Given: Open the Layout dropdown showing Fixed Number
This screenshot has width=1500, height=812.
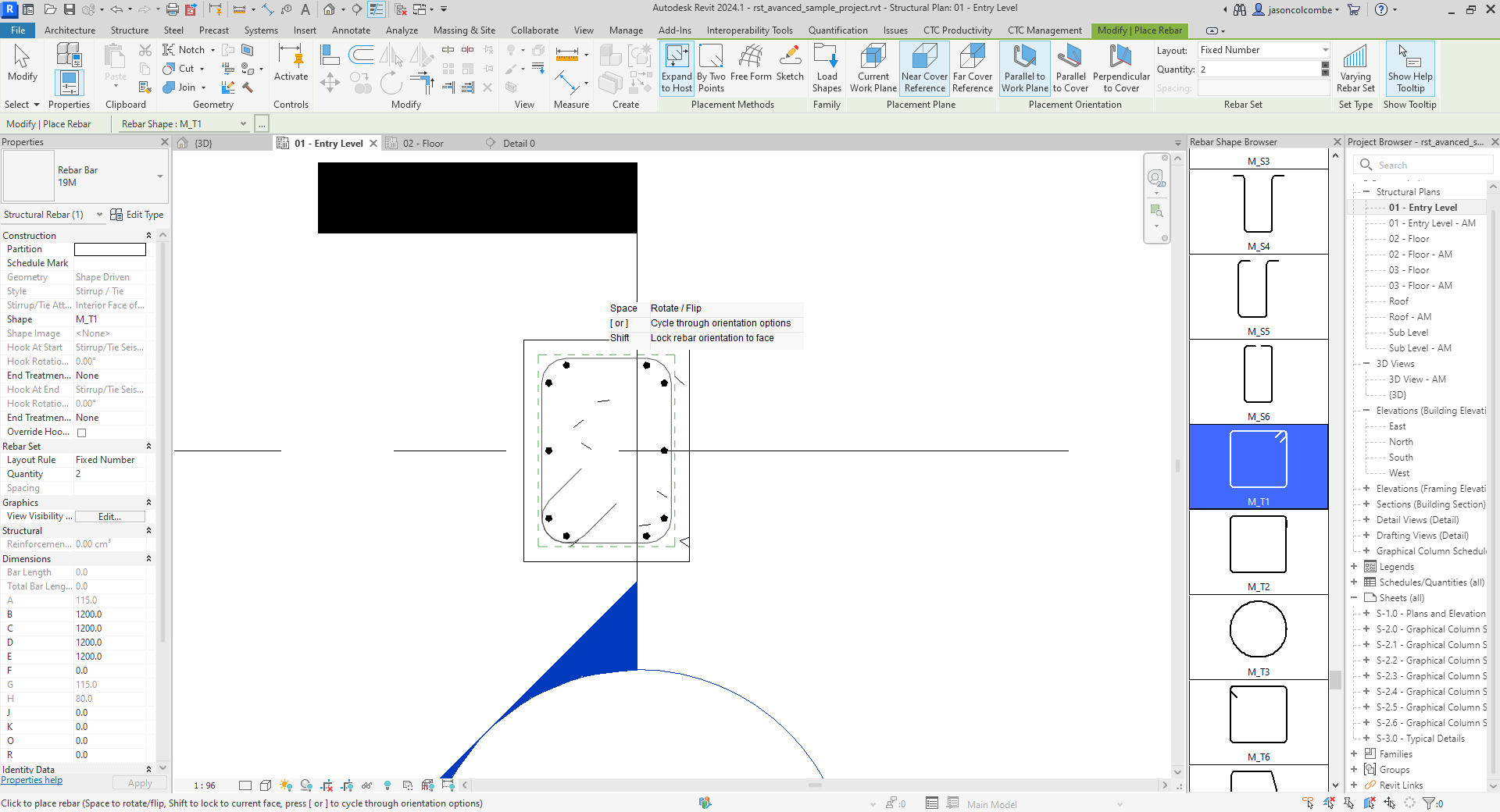Looking at the screenshot, I should pyautogui.click(x=1323, y=49).
